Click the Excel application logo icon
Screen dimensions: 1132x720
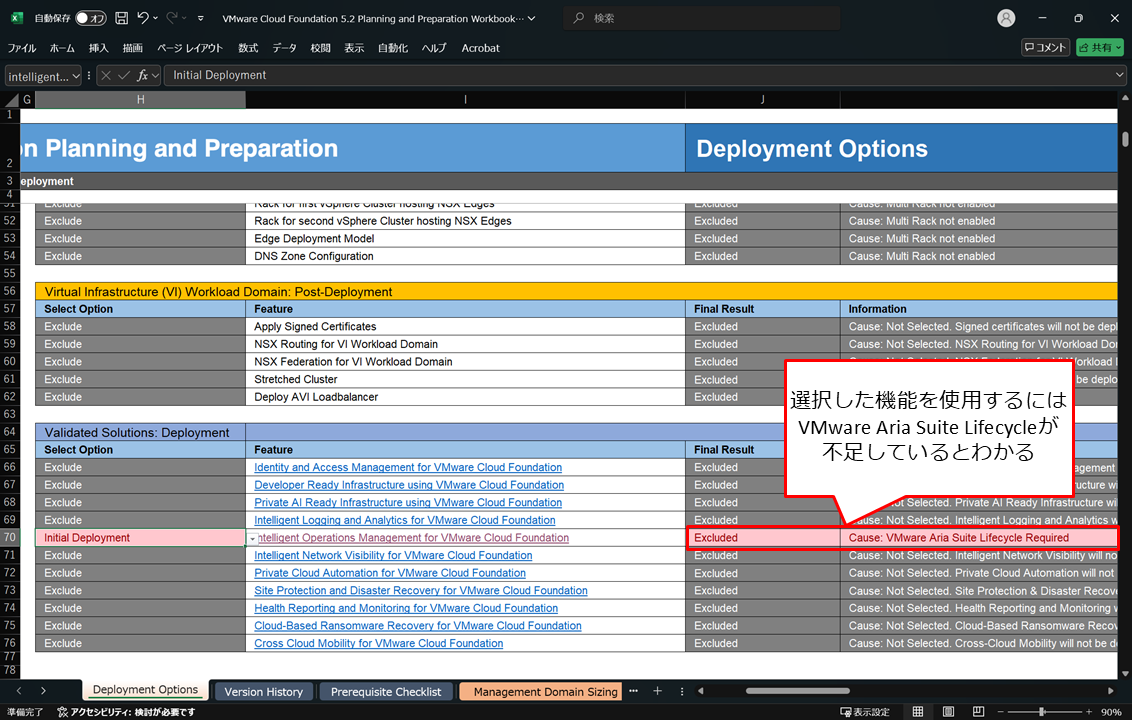16,18
